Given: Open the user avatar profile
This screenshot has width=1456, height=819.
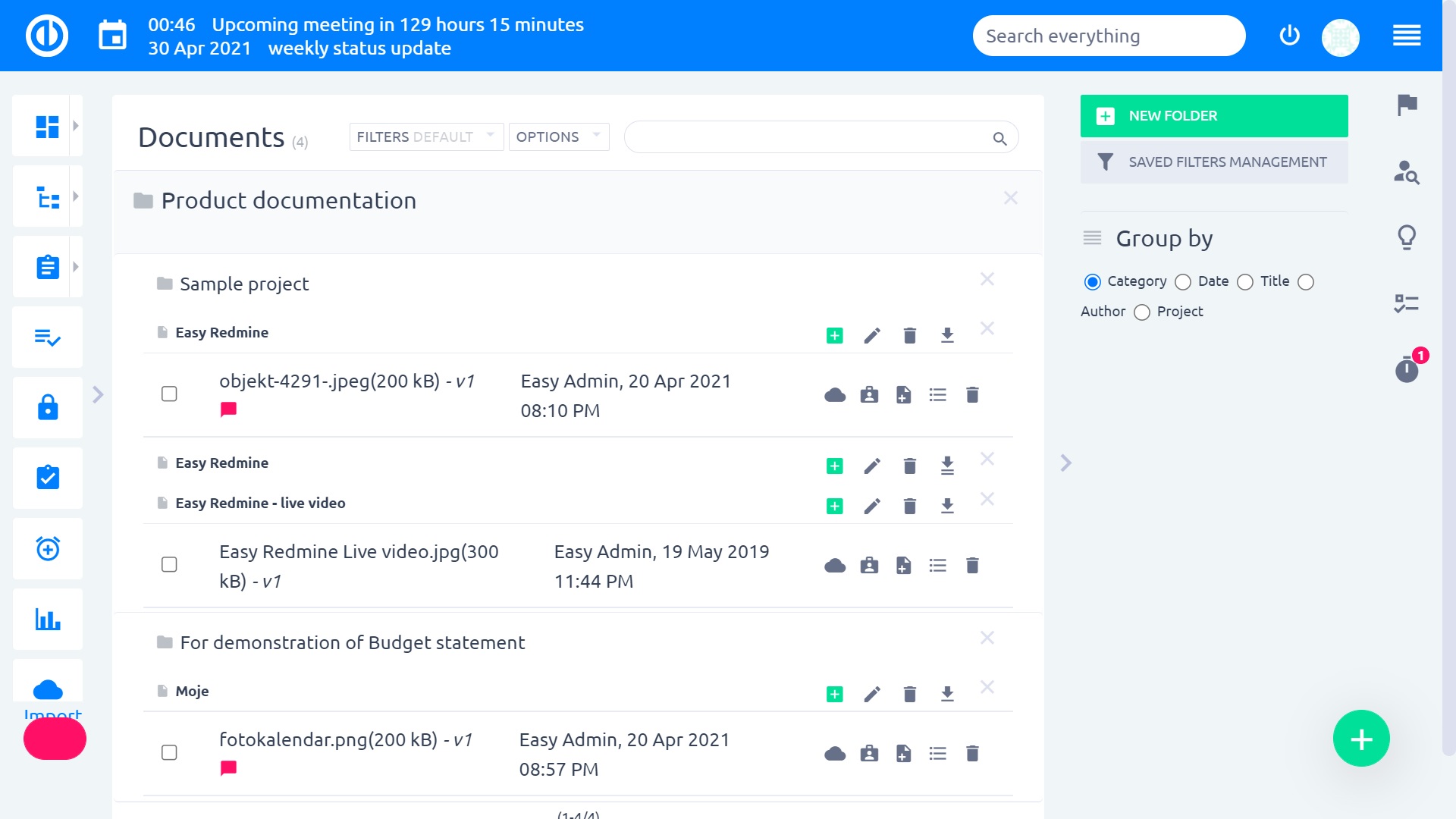Looking at the screenshot, I should pos(1340,37).
